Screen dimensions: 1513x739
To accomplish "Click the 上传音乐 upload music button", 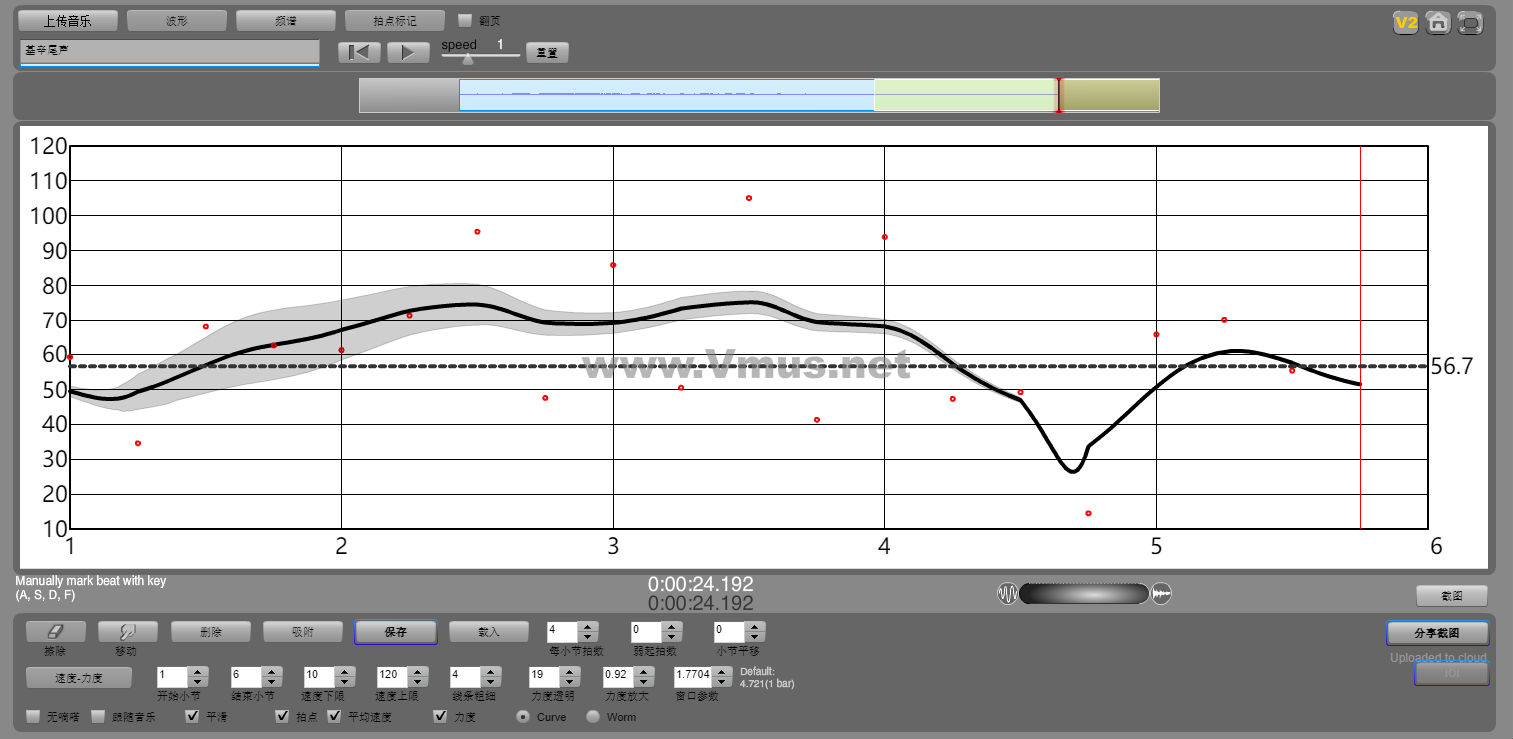I will click(68, 21).
